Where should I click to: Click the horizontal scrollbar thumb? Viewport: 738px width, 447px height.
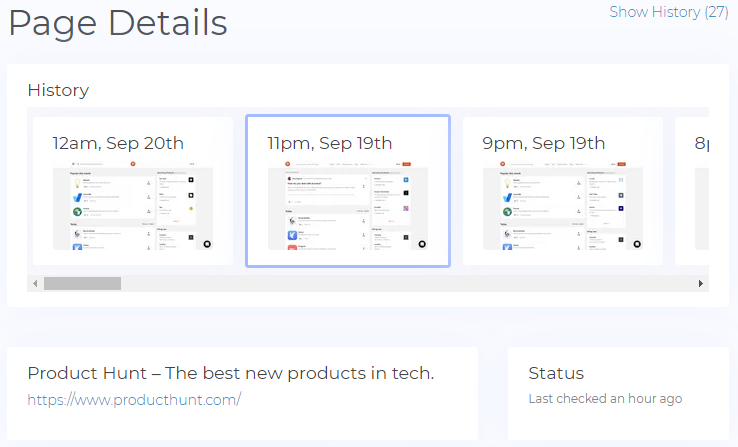(82, 284)
